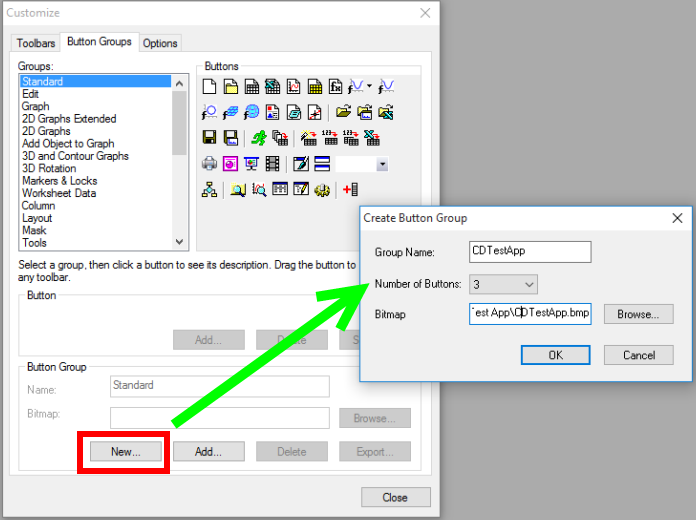The height and width of the screenshot is (520, 696).
Task: Click the film strip video icon
Action: point(272,164)
